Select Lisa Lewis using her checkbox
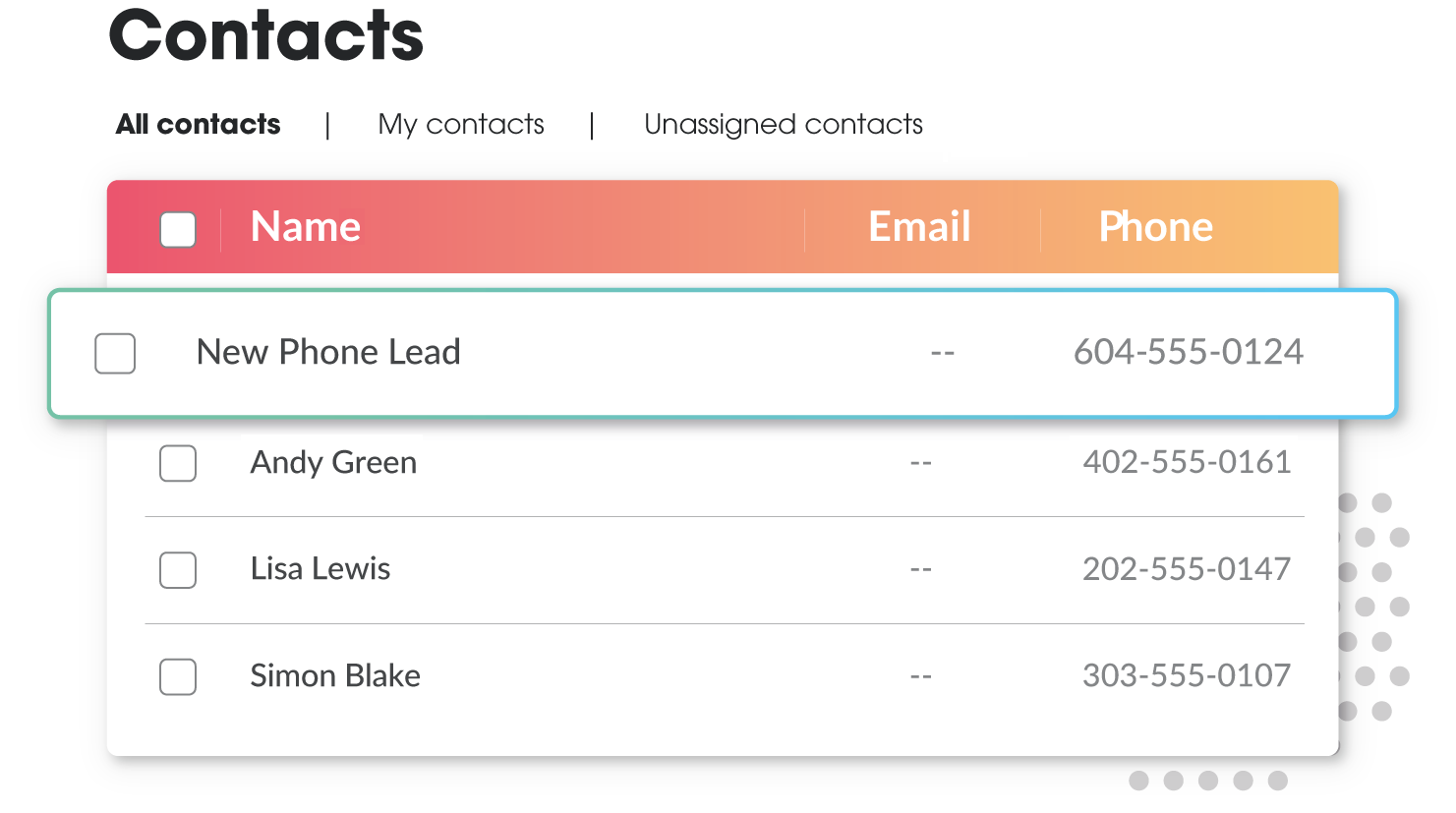 [x=178, y=570]
